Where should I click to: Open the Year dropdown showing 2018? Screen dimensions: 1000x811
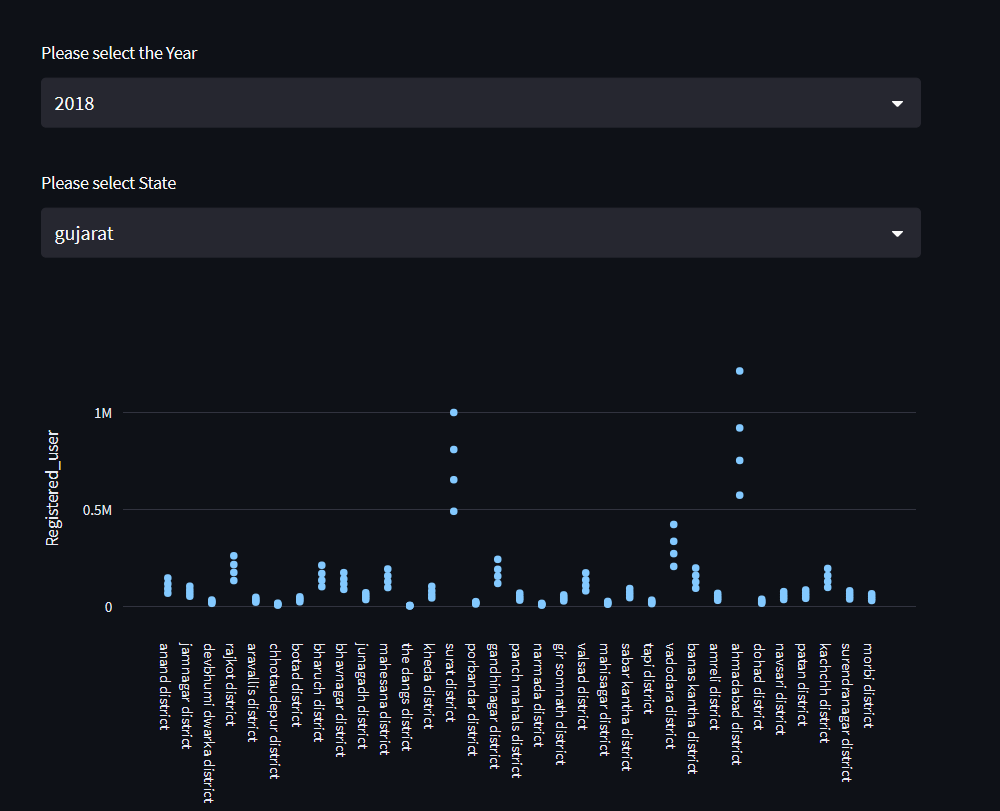[480, 102]
